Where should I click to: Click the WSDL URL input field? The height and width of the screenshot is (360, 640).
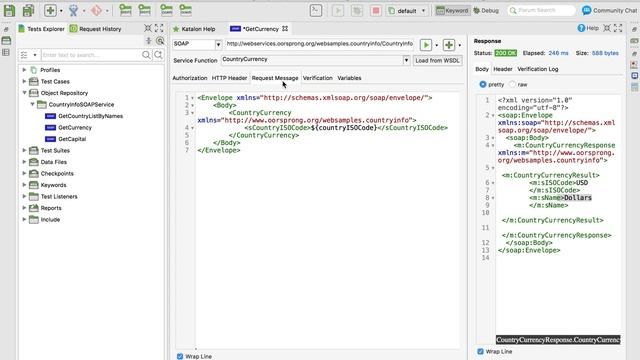click(x=320, y=44)
